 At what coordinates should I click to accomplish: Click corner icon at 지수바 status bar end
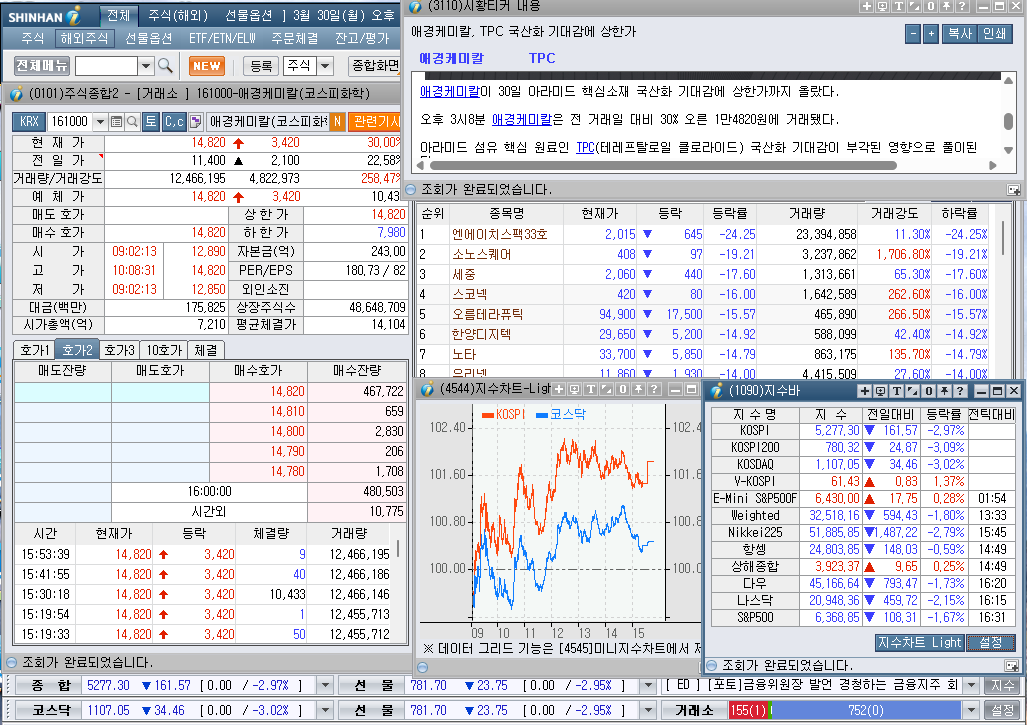tap(1011, 666)
